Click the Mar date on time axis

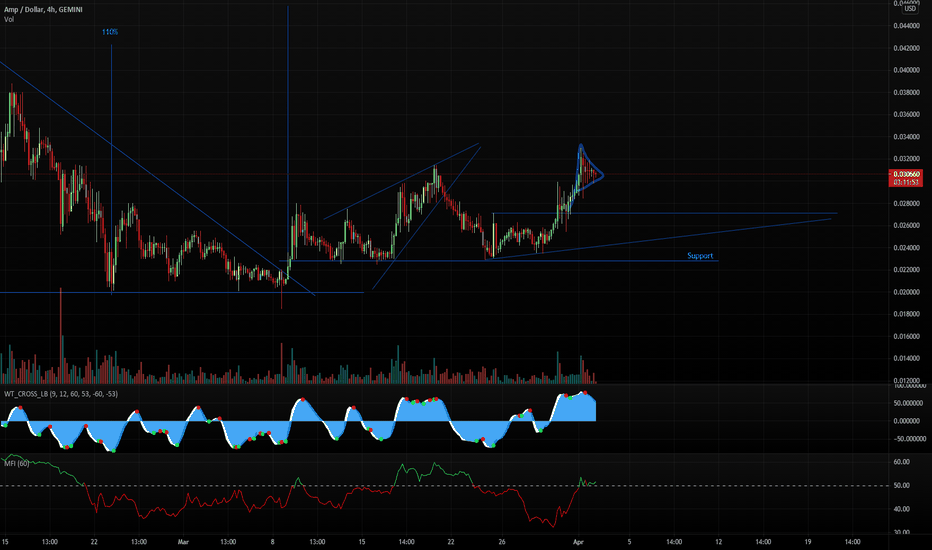click(x=183, y=542)
